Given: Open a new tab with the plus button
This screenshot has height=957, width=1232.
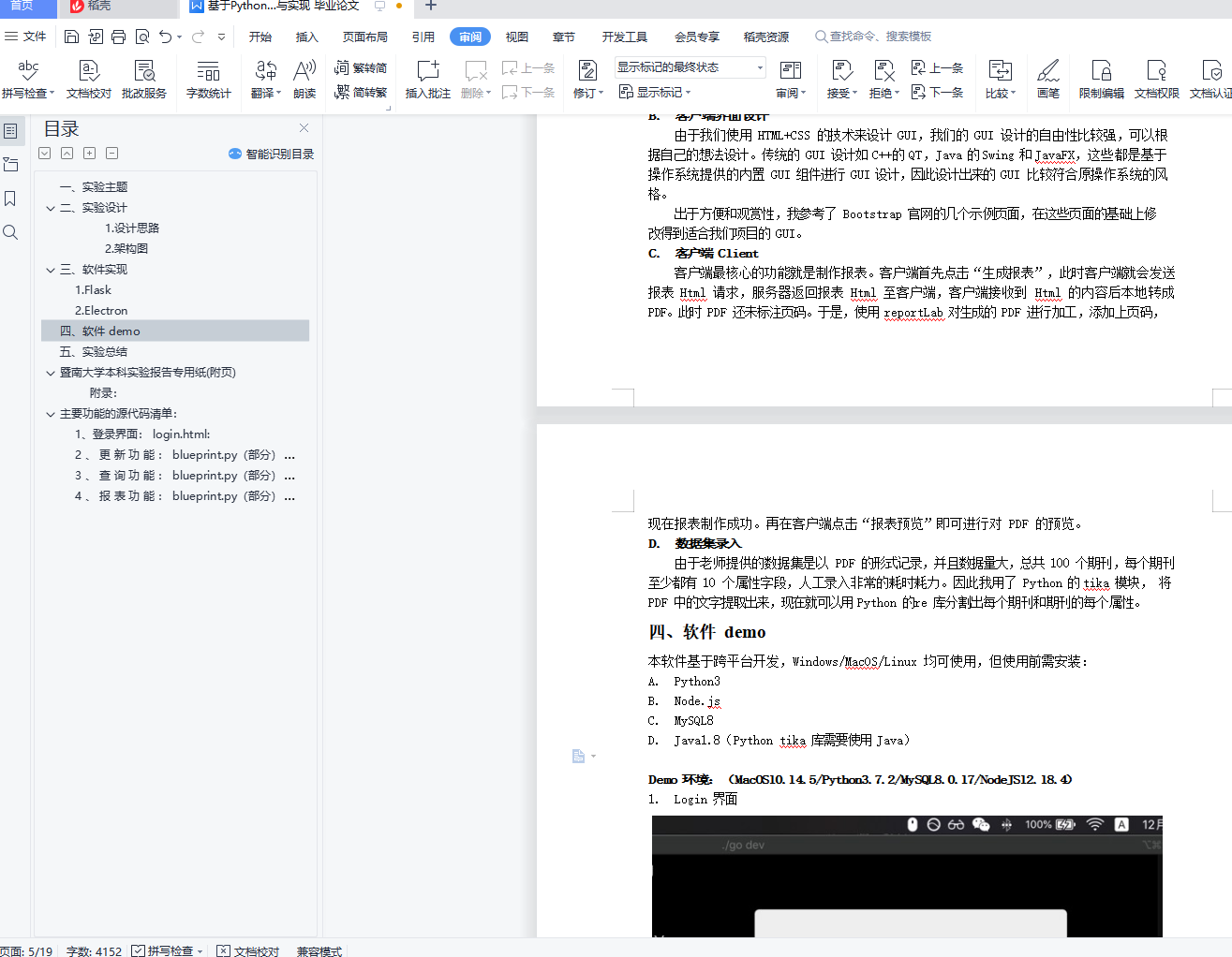Looking at the screenshot, I should (x=431, y=6).
